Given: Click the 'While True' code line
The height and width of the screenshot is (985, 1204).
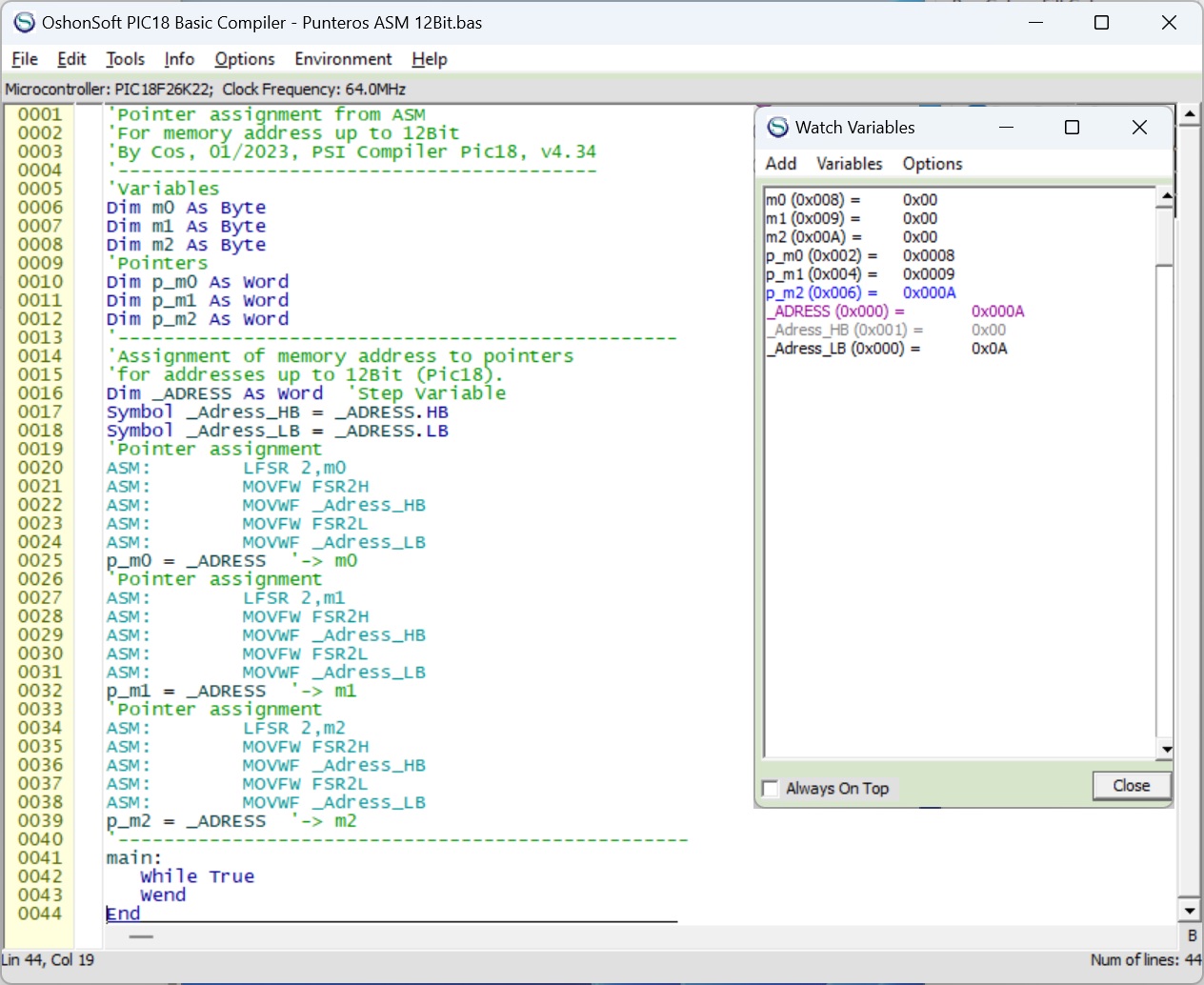Looking at the screenshot, I should point(197,876).
